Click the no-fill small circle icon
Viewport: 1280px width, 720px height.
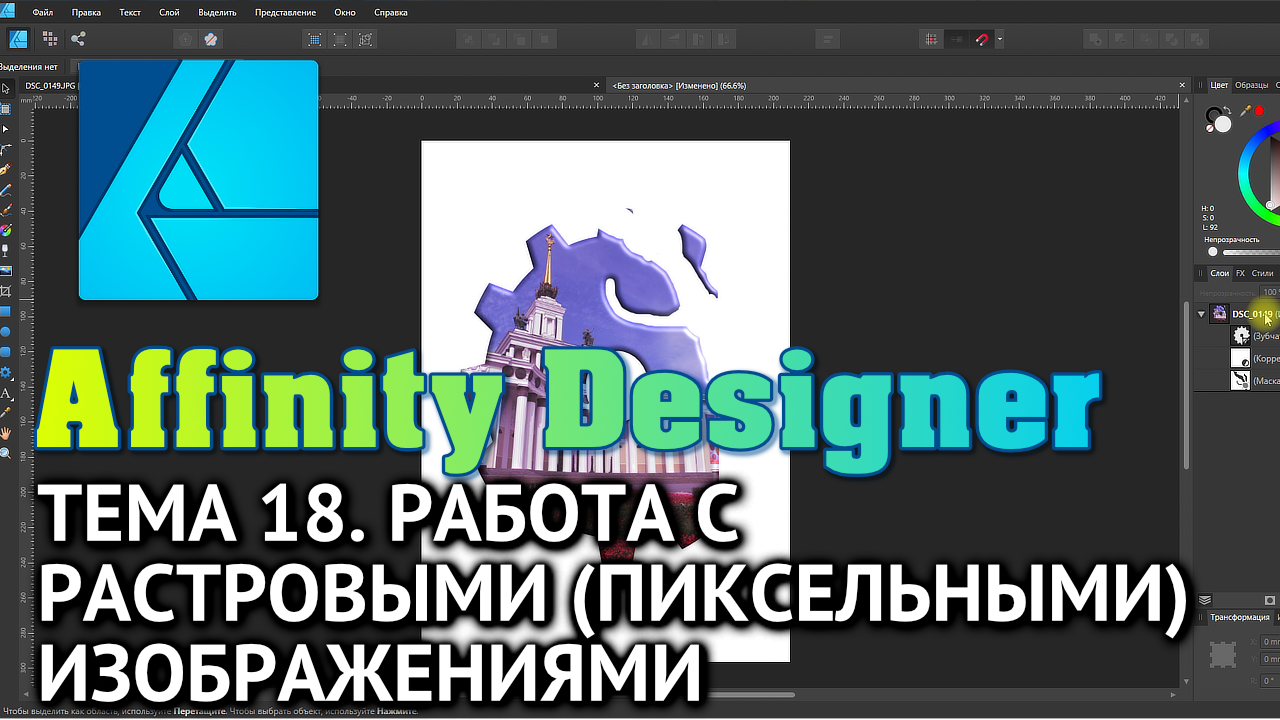tap(1210, 128)
